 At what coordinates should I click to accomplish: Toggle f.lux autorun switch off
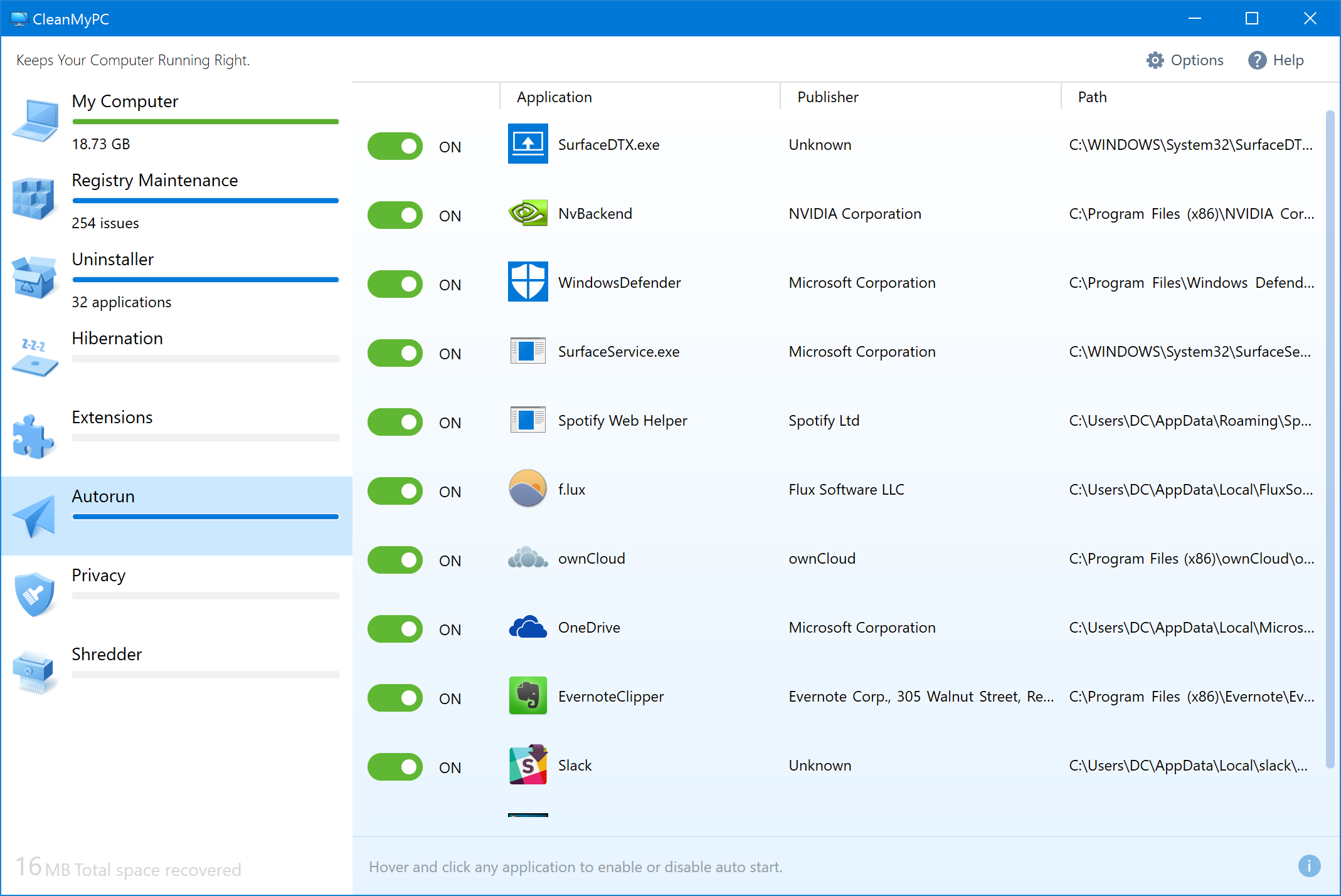(x=395, y=491)
